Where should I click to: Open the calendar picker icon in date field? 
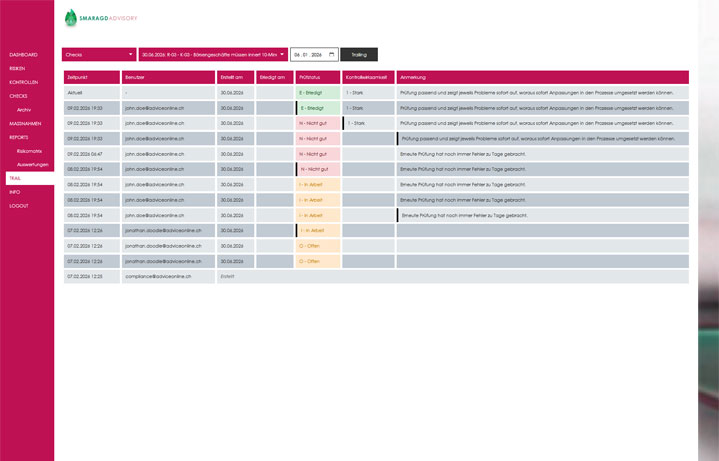tap(333, 54)
